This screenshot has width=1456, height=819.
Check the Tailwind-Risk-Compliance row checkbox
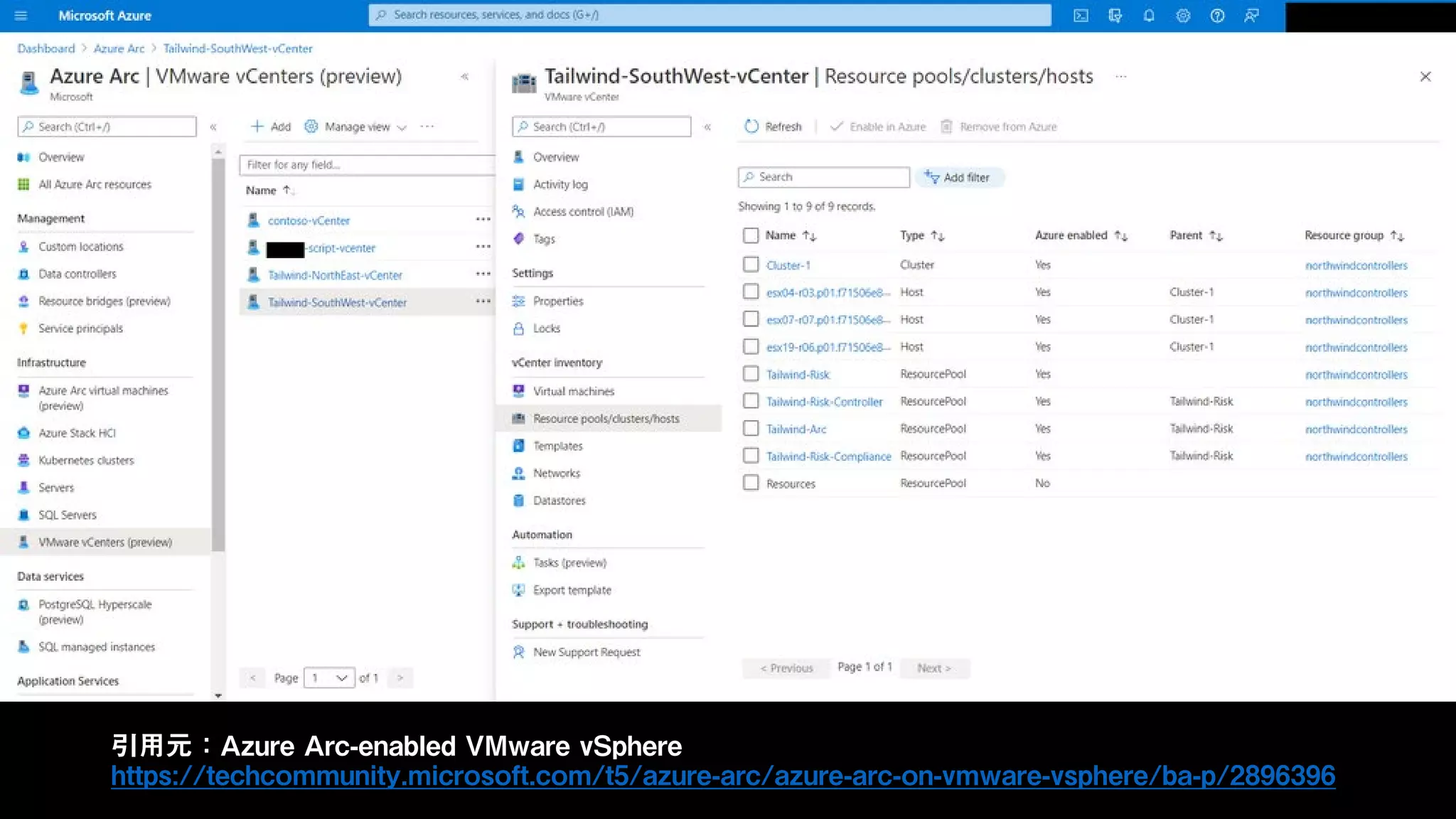coord(751,456)
